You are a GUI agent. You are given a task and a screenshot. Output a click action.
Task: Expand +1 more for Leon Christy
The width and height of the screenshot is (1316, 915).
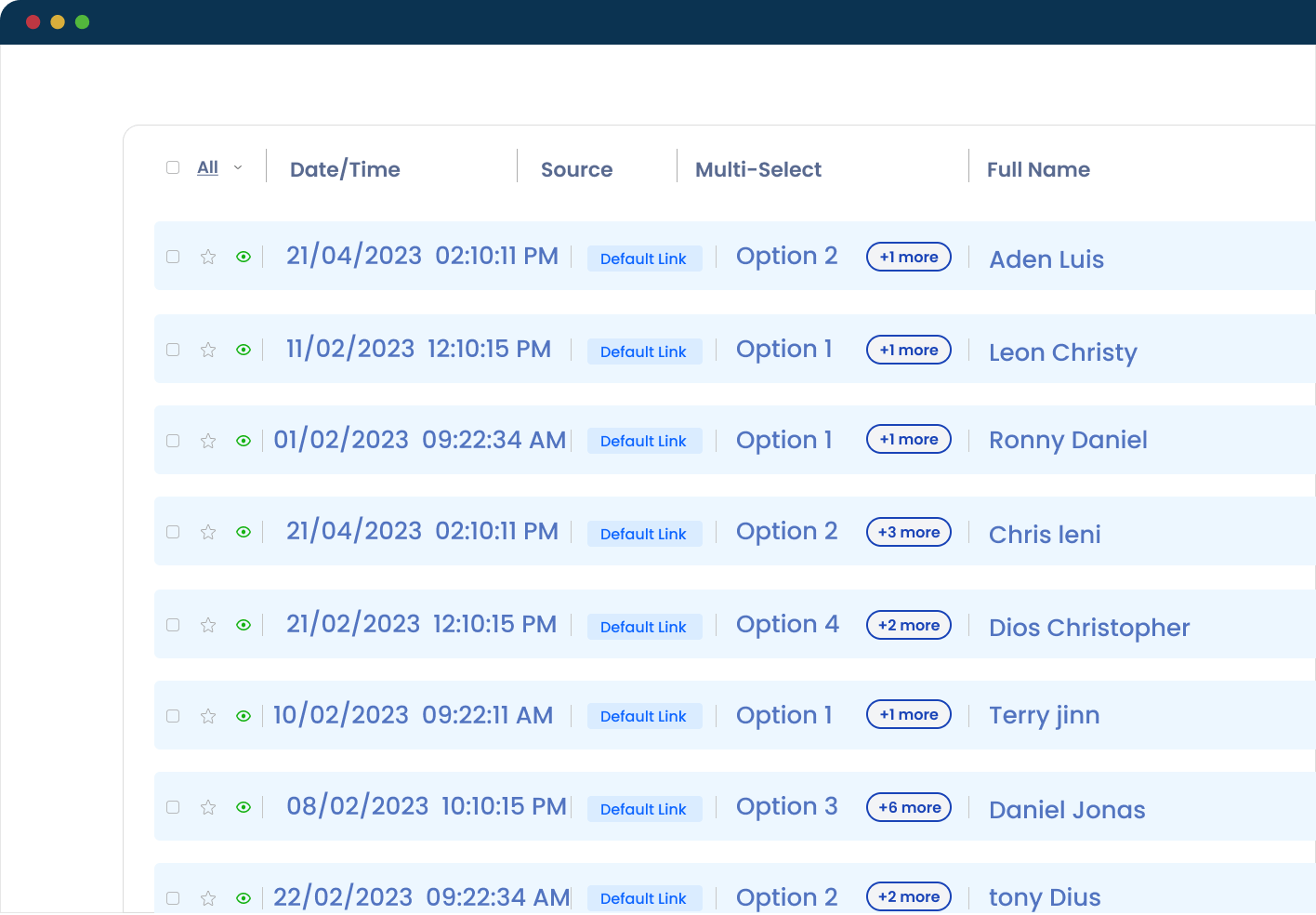click(x=909, y=350)
